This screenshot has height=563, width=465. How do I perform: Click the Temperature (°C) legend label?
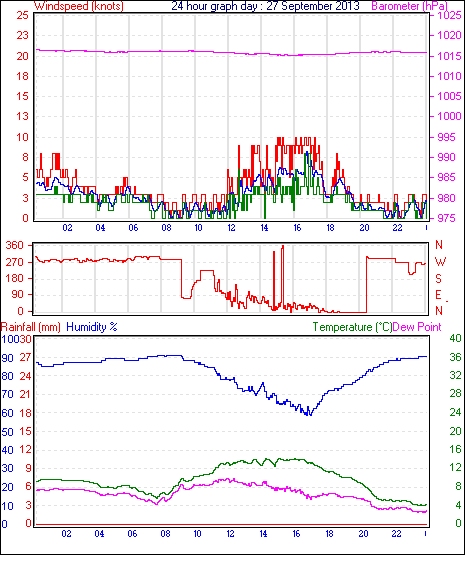(x=352, y=327)
